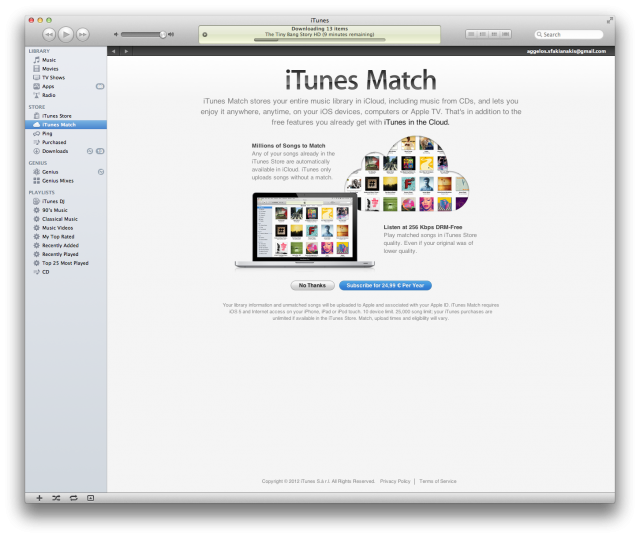
Task: Open iTunes in the Cloud link
Action: click(416, 122)
